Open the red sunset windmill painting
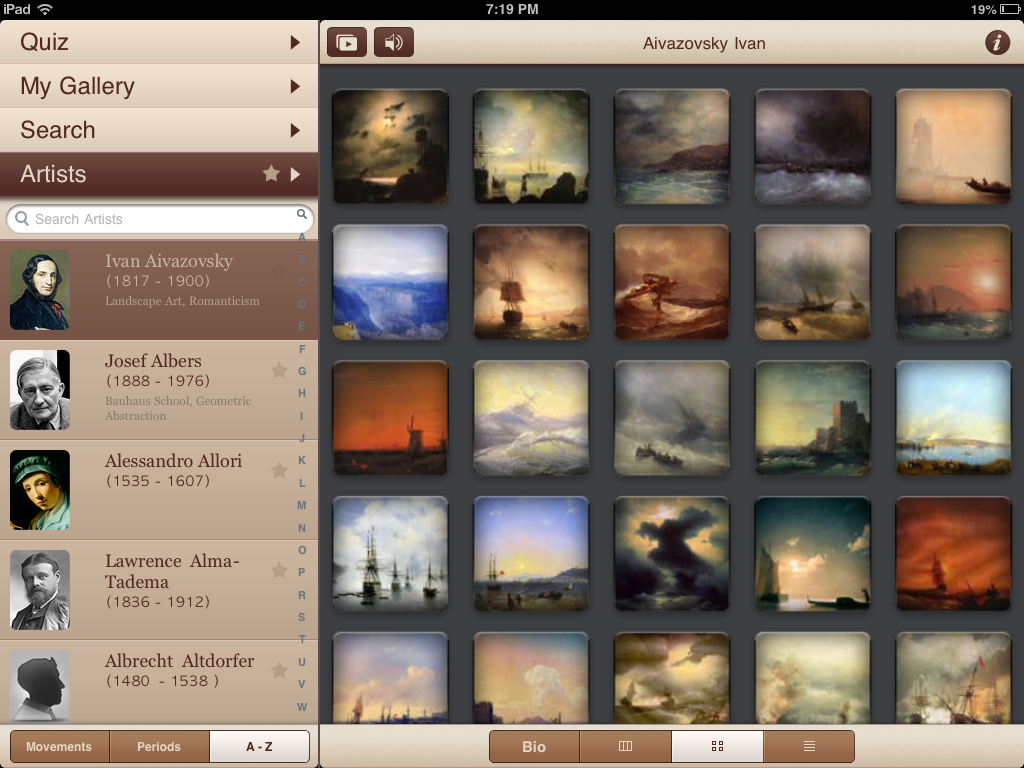Image resolution: width=1024 pixels, height=768 pixels. click(x=390, y=417)
